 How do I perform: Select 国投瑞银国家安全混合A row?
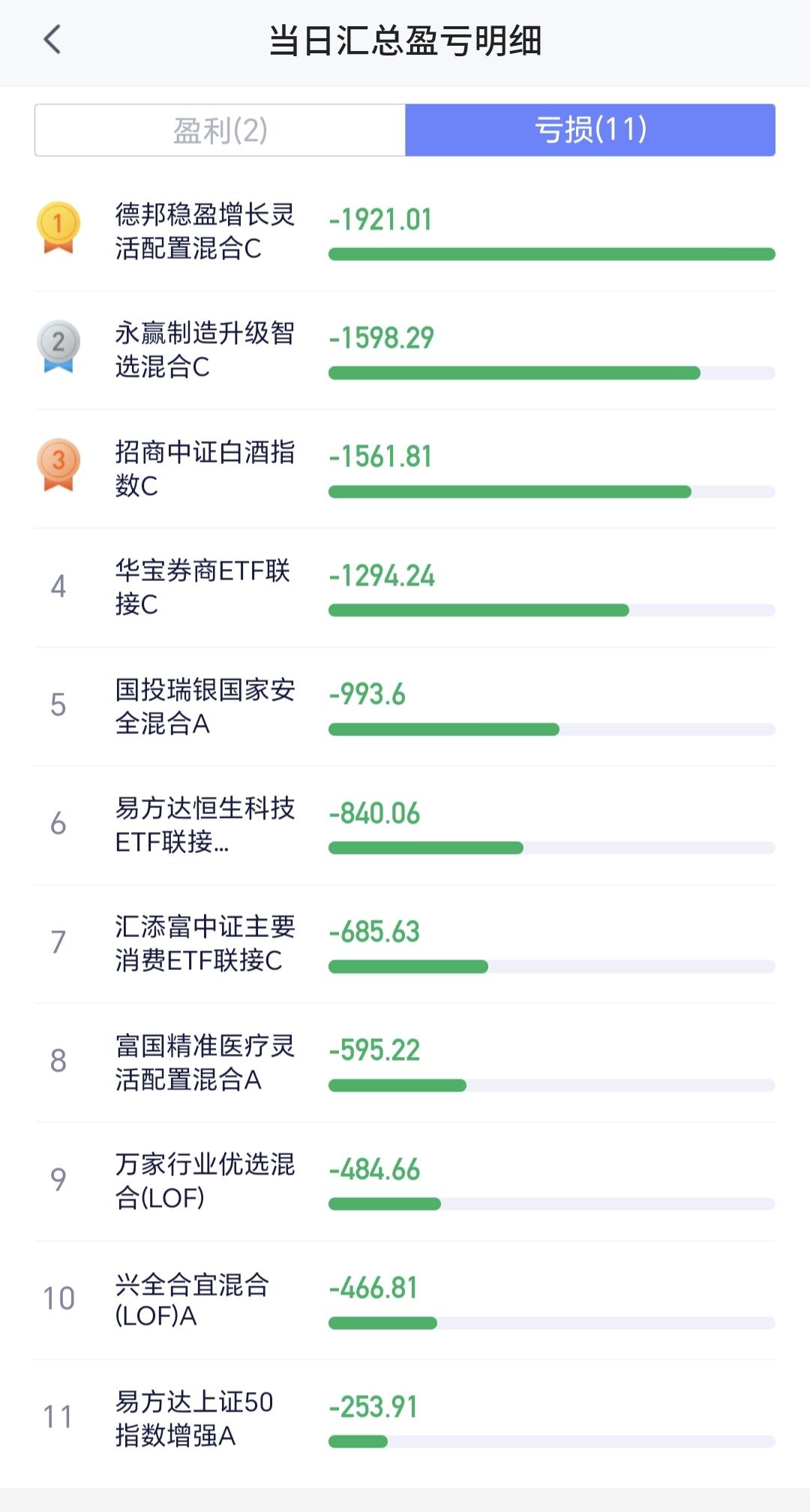click(405, 706)
